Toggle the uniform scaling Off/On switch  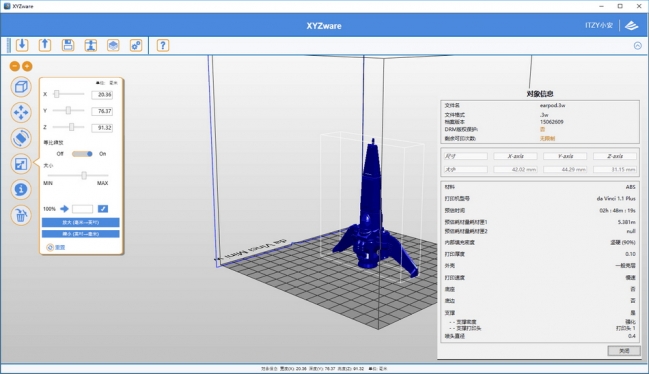coord(82,154)
